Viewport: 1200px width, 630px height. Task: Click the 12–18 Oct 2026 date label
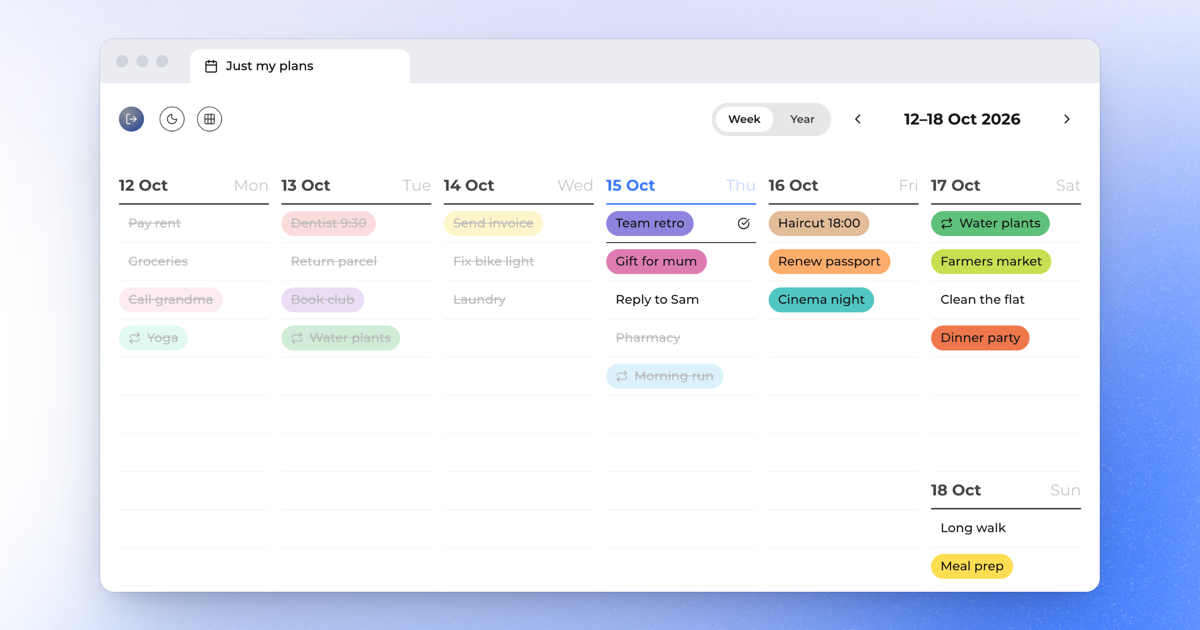[x=962, y=119]
